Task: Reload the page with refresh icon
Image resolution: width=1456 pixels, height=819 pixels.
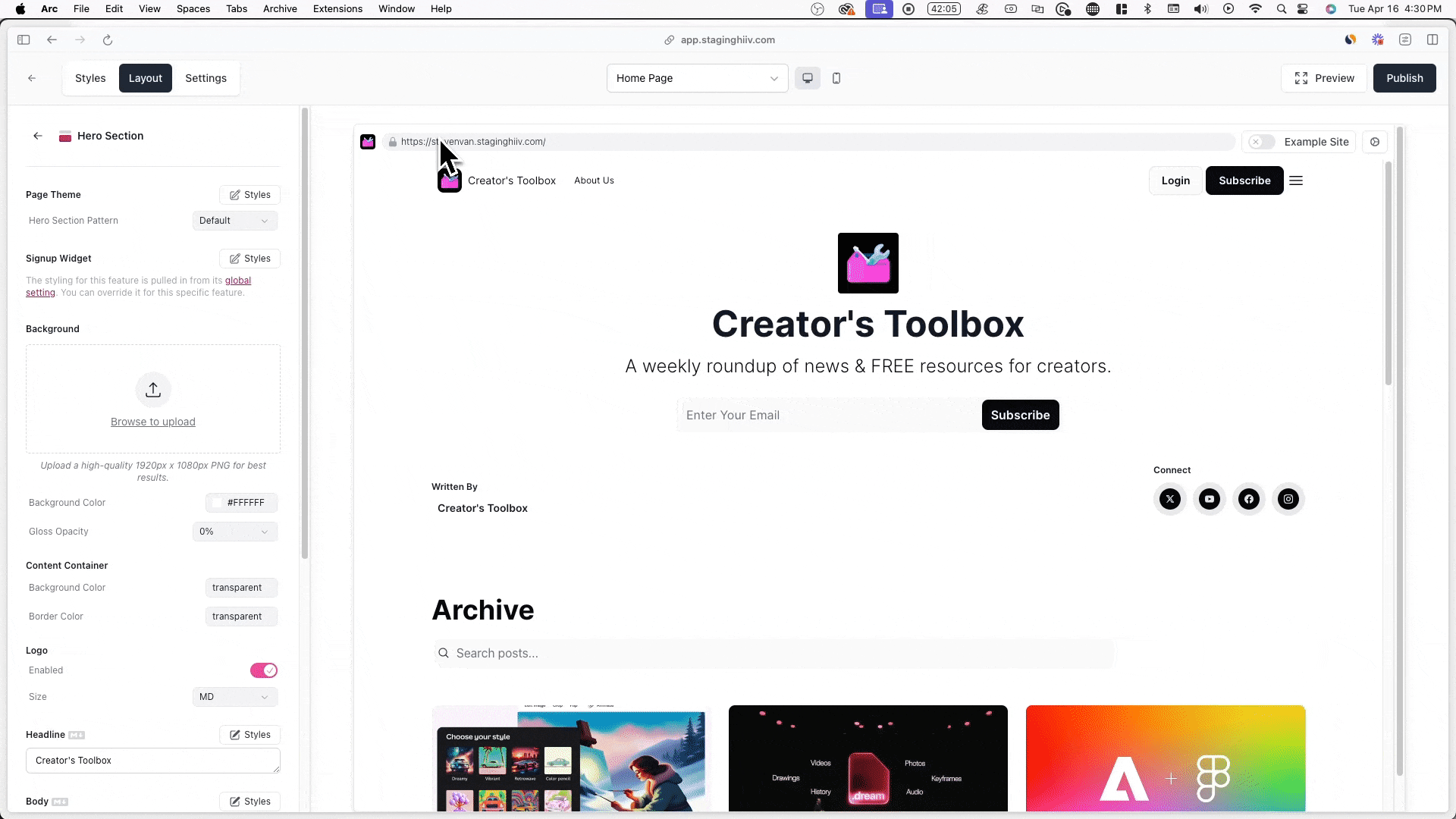Action: tap(108, 40)
